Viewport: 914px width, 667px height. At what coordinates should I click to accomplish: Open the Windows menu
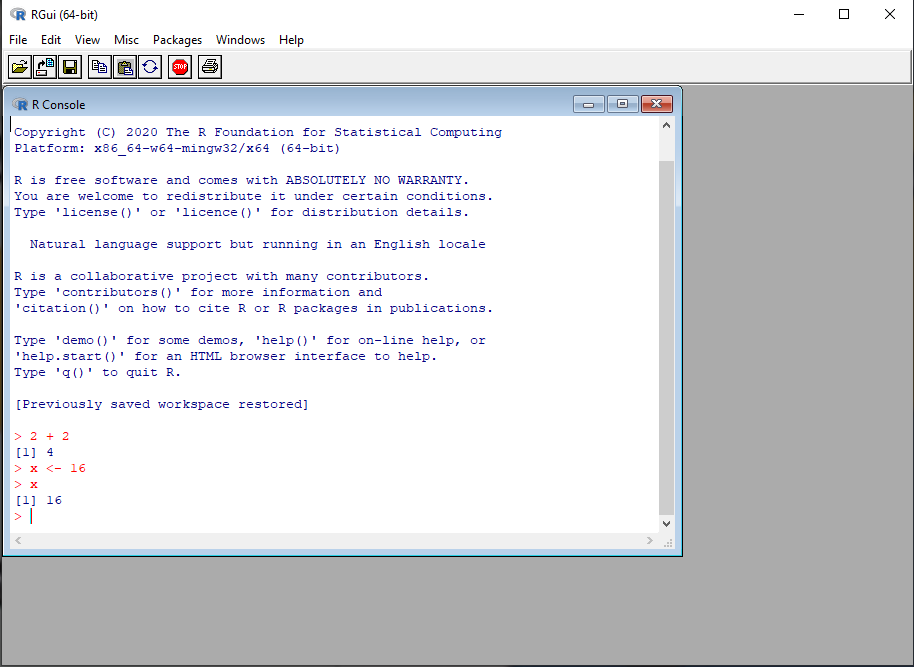pos(240,40)
